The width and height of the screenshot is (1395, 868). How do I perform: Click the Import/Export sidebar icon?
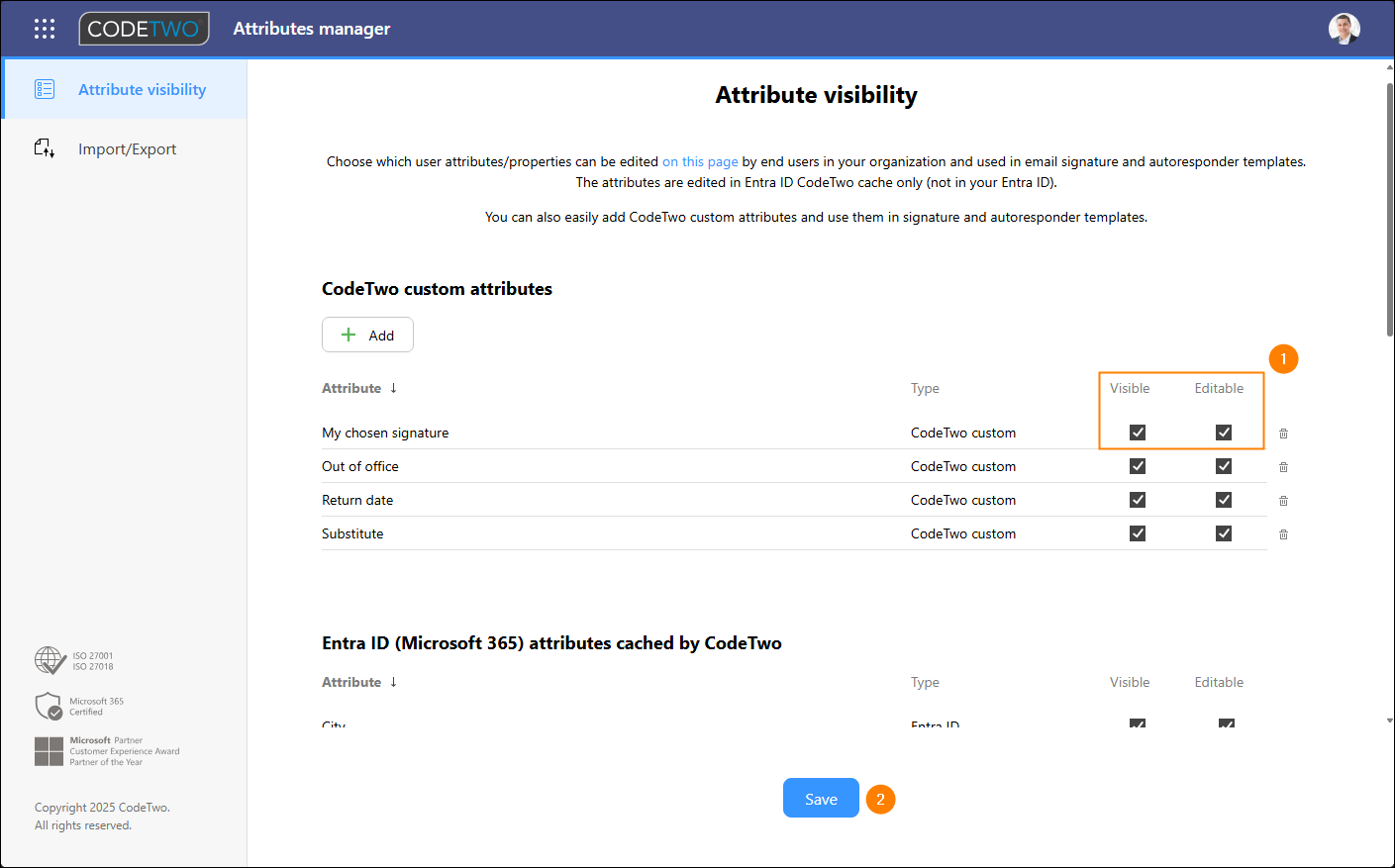pyautogui.click(x=45, y=148)
